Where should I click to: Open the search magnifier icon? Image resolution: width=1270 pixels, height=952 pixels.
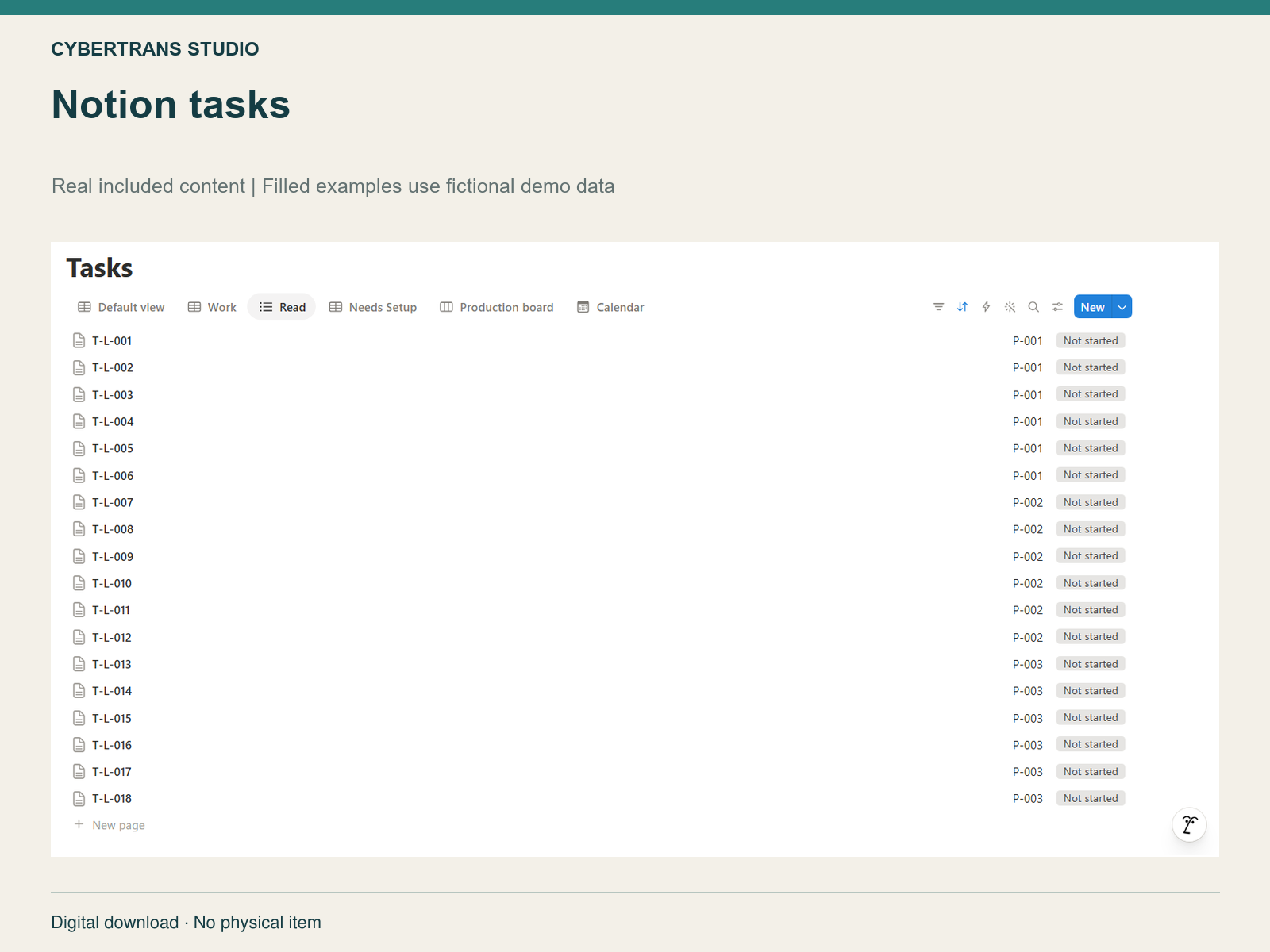point(1033,307)
